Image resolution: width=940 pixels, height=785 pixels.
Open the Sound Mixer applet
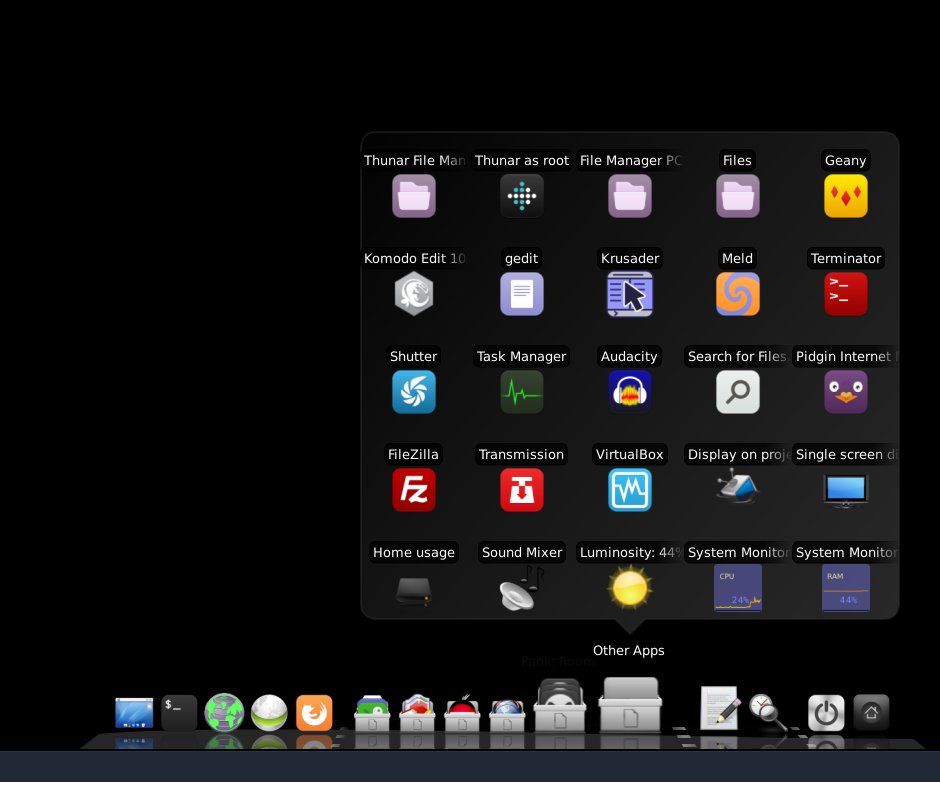tap(522, 588)
